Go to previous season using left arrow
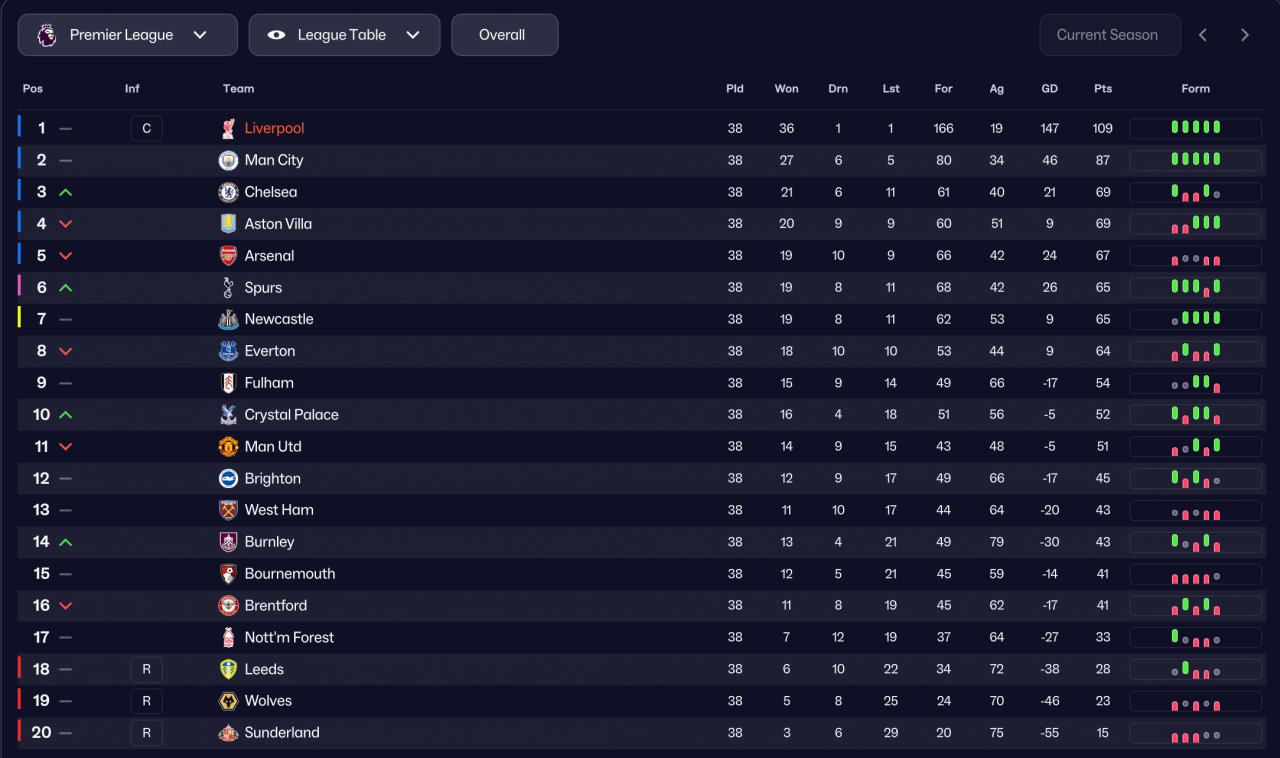The height and width of the screenshot is (758, 1280). (1203, 35)
